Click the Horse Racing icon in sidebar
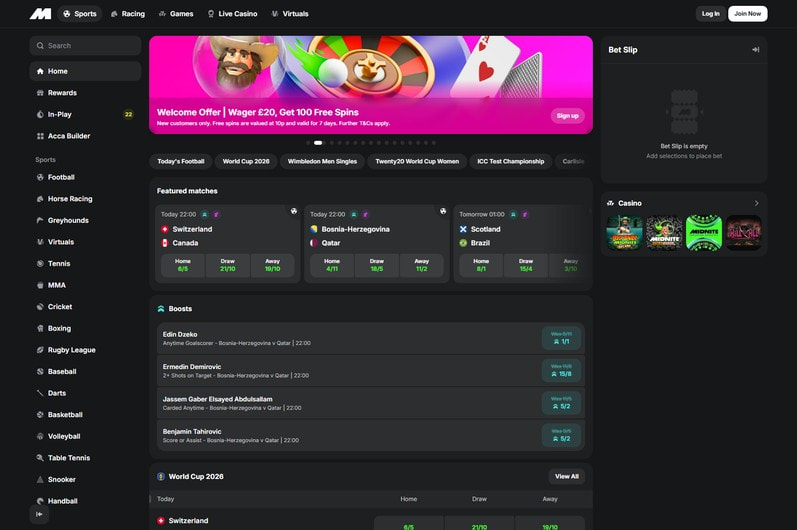Viewport: 797px width, 530px height. coord(40,199)
